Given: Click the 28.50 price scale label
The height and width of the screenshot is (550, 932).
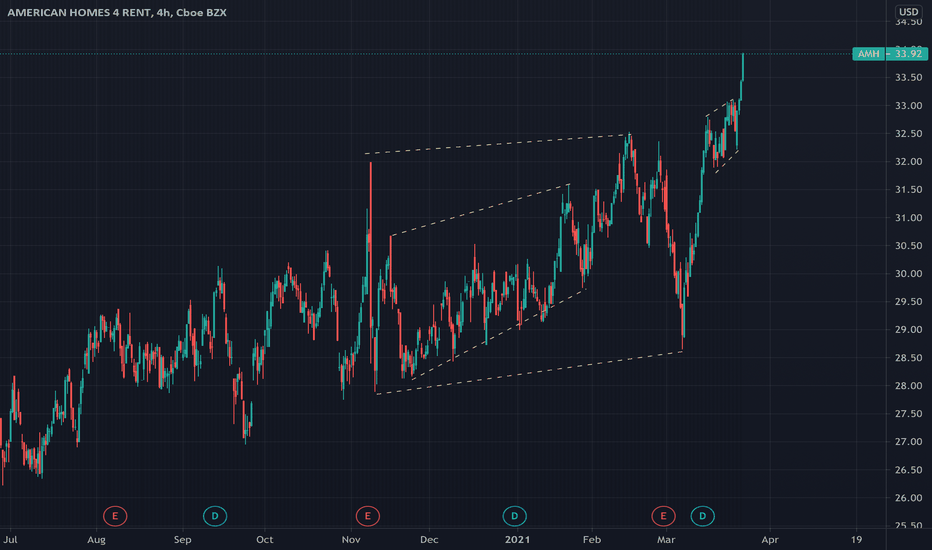Looking at the screenshot, I should coord(909,357).
